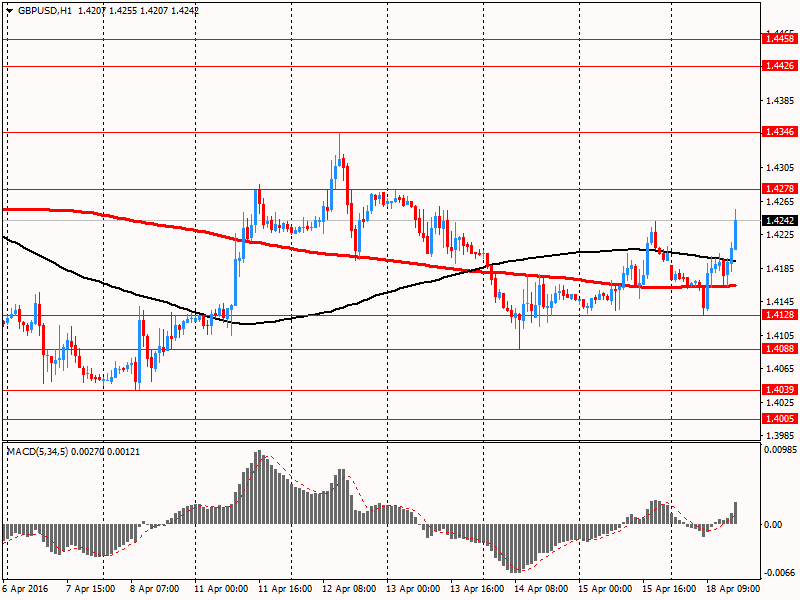Select the 1.3985 price scale value
Image resolution: width=800 pixels, height=600 pixels.
click(780, 435)
